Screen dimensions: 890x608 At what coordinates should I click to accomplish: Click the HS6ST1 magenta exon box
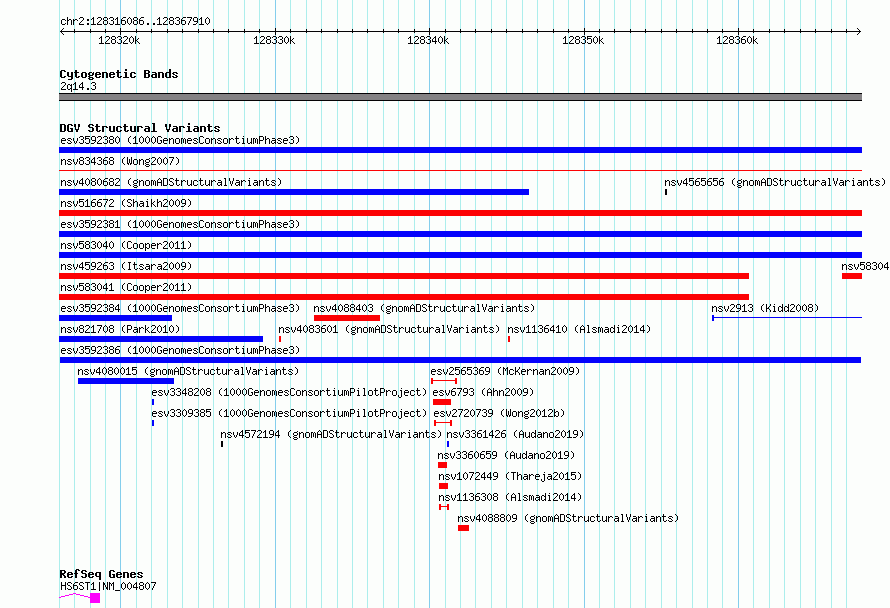pos(95,598)
